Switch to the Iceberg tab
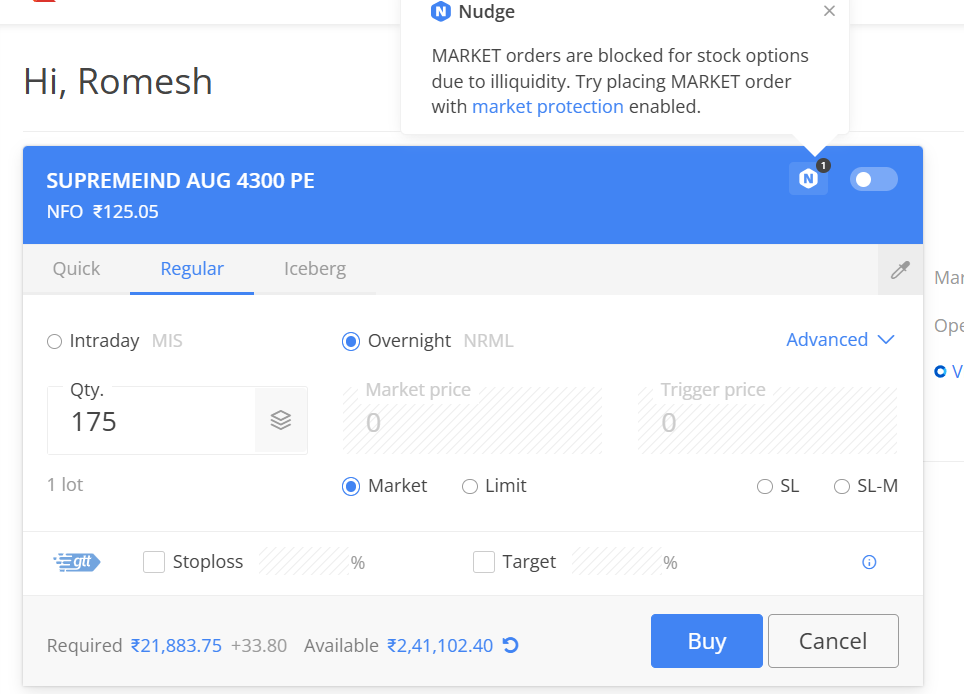This screenshot has height=694, width=964. click(315, 269)
